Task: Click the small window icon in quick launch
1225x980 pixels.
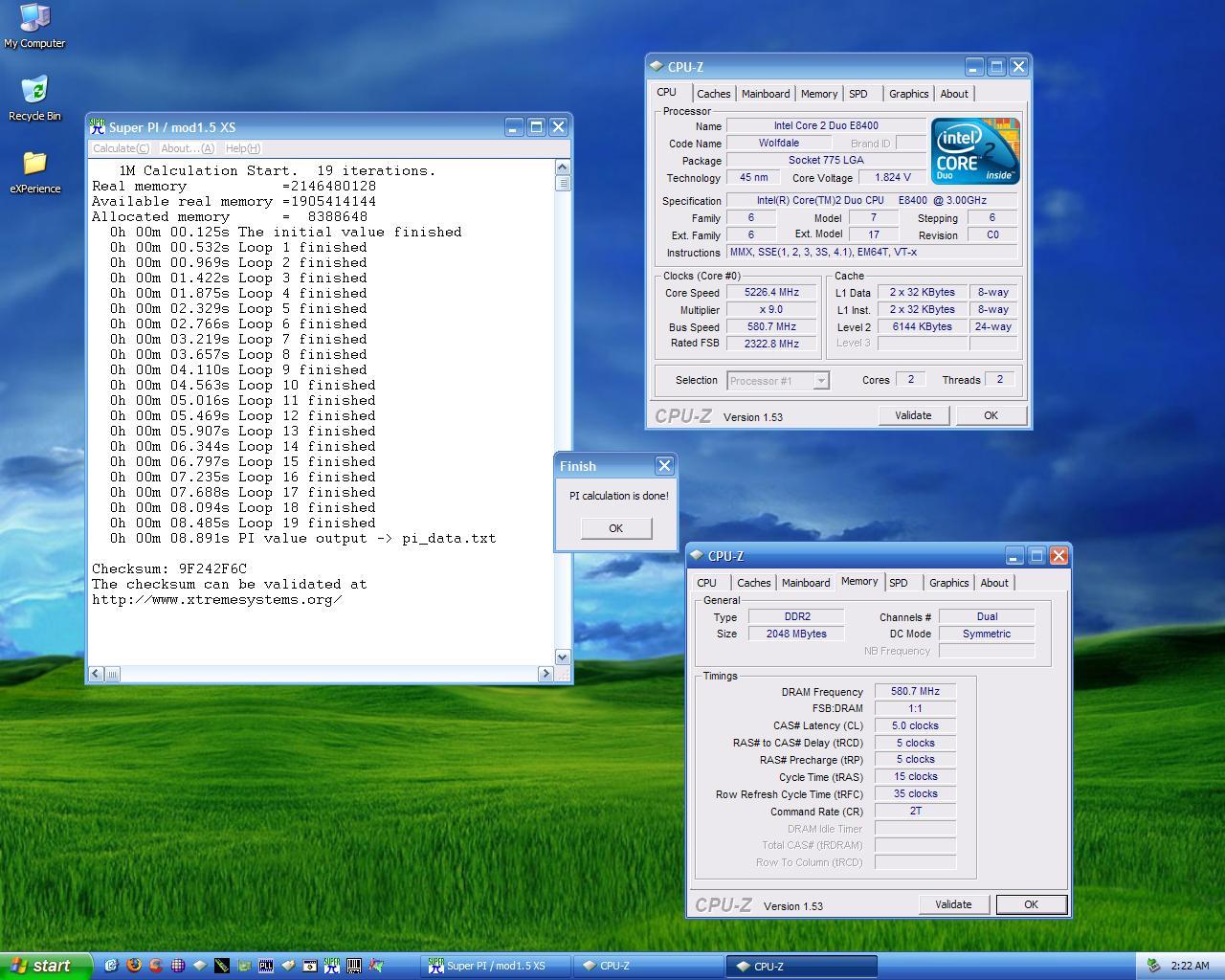Action: click(310, 966)
